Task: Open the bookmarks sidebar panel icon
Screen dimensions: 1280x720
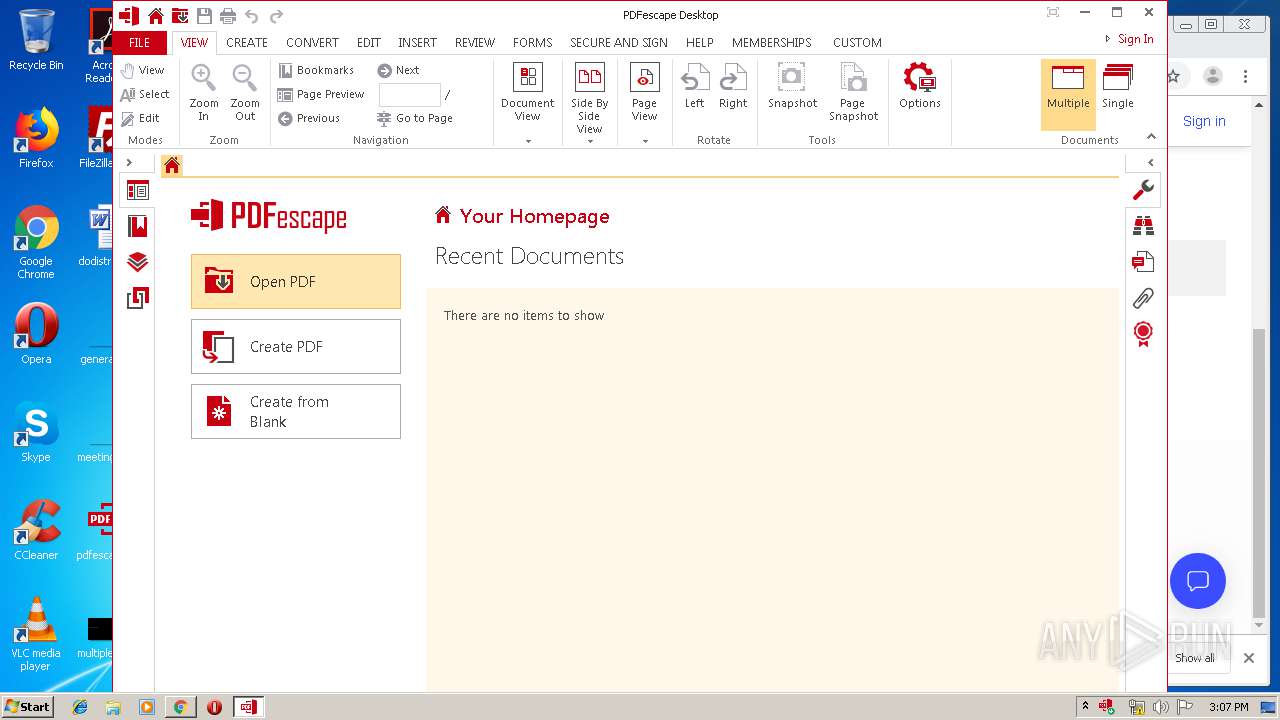Action: (138, 226)
